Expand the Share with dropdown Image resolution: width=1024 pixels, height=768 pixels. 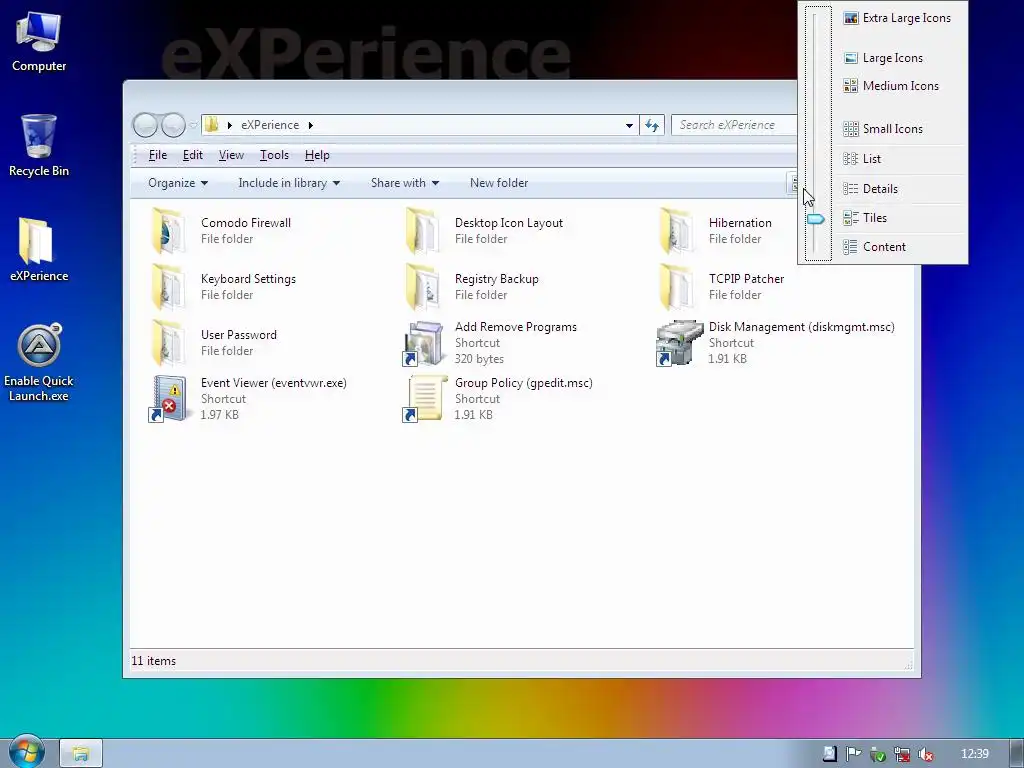pyautogui.click(x=404, y=183)
